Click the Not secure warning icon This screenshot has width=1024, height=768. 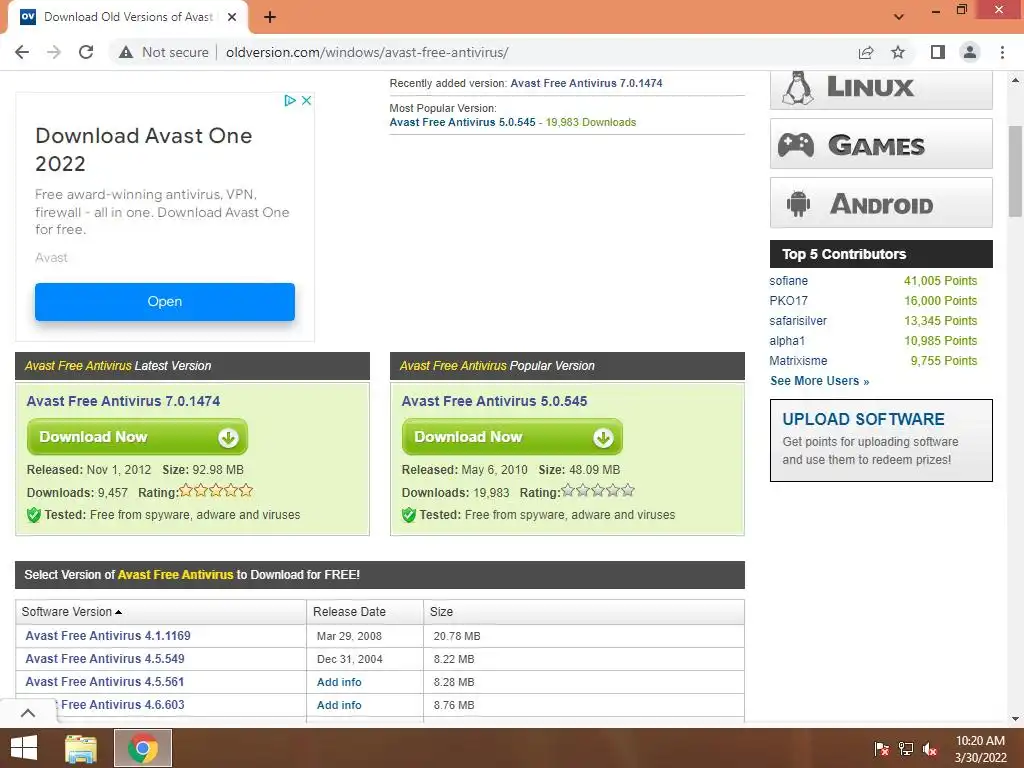click(126, 52)
